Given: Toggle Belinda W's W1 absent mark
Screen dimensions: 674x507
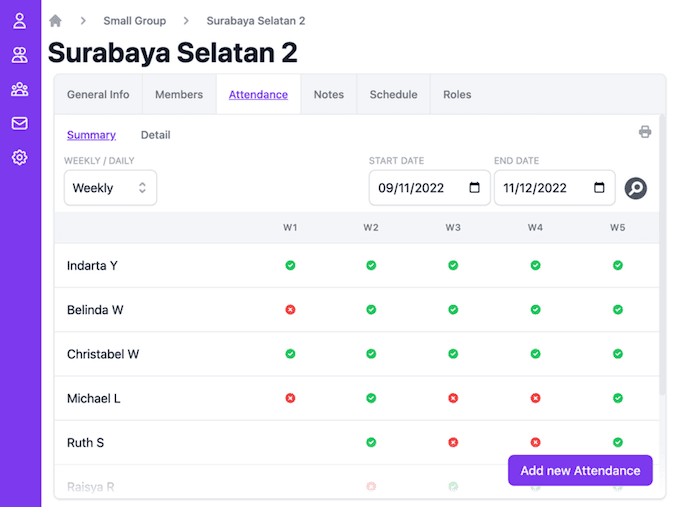Looking at the screenshot, I should (x=290, y=310).
